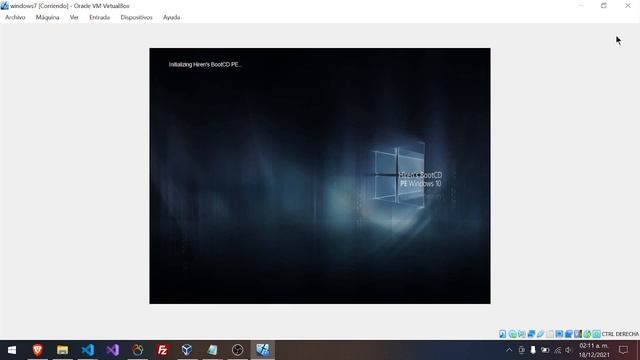Click the display settings status icon
This screenshot has height=360, width=640.
[x=559, y=334]
